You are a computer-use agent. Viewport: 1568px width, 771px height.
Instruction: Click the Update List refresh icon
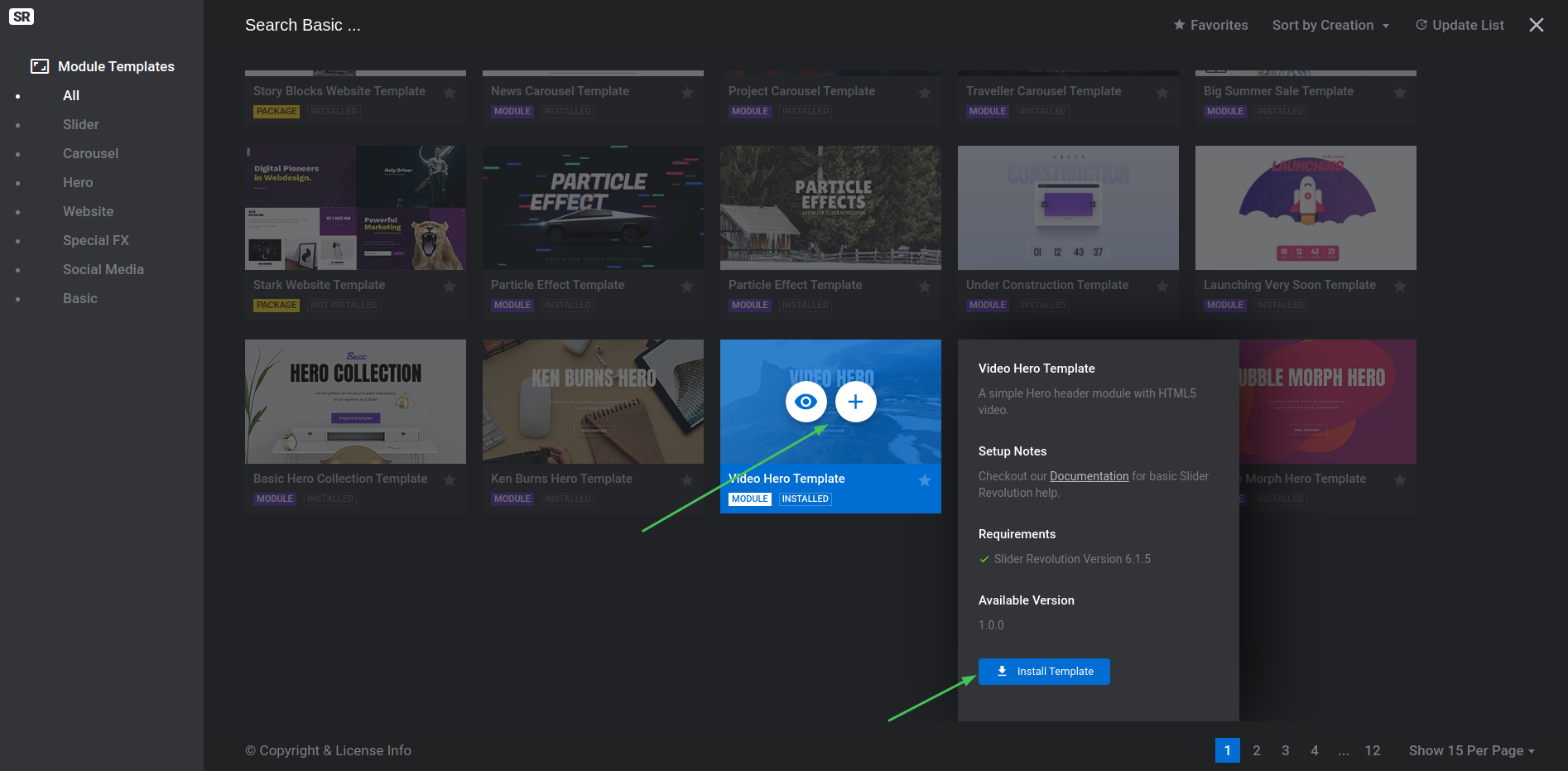[x=1421, y=25]
